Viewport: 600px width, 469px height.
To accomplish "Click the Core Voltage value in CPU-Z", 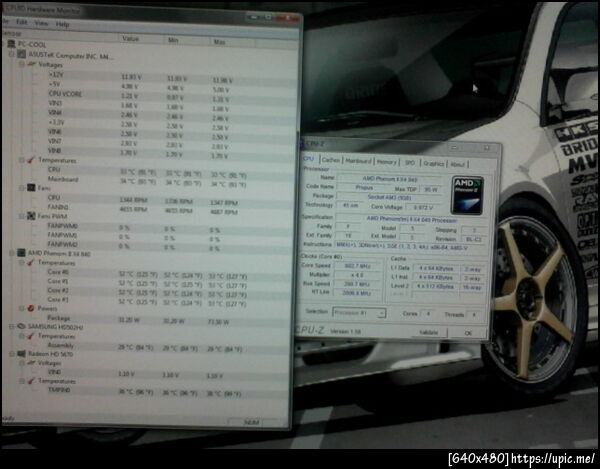I will pos(424,207).
